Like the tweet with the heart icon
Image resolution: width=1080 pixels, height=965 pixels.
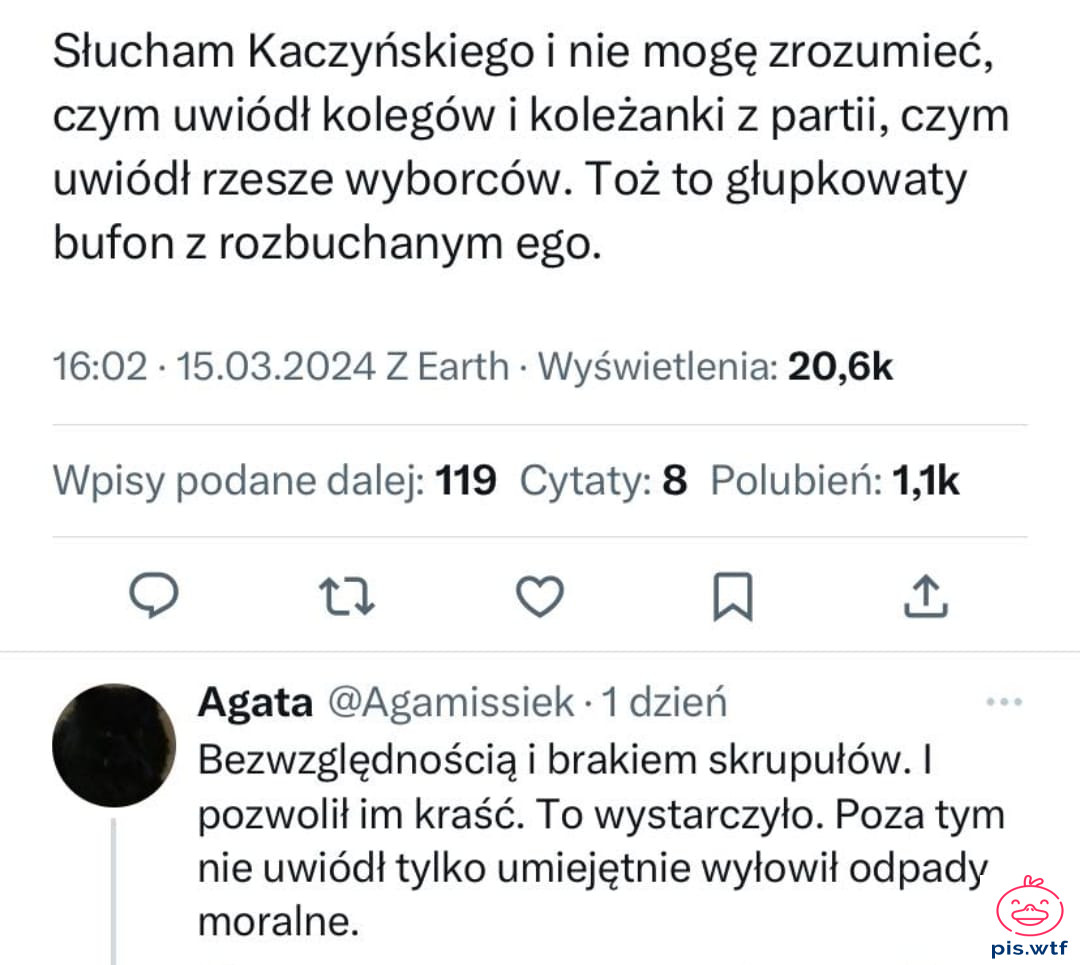(x=540, y=596)
